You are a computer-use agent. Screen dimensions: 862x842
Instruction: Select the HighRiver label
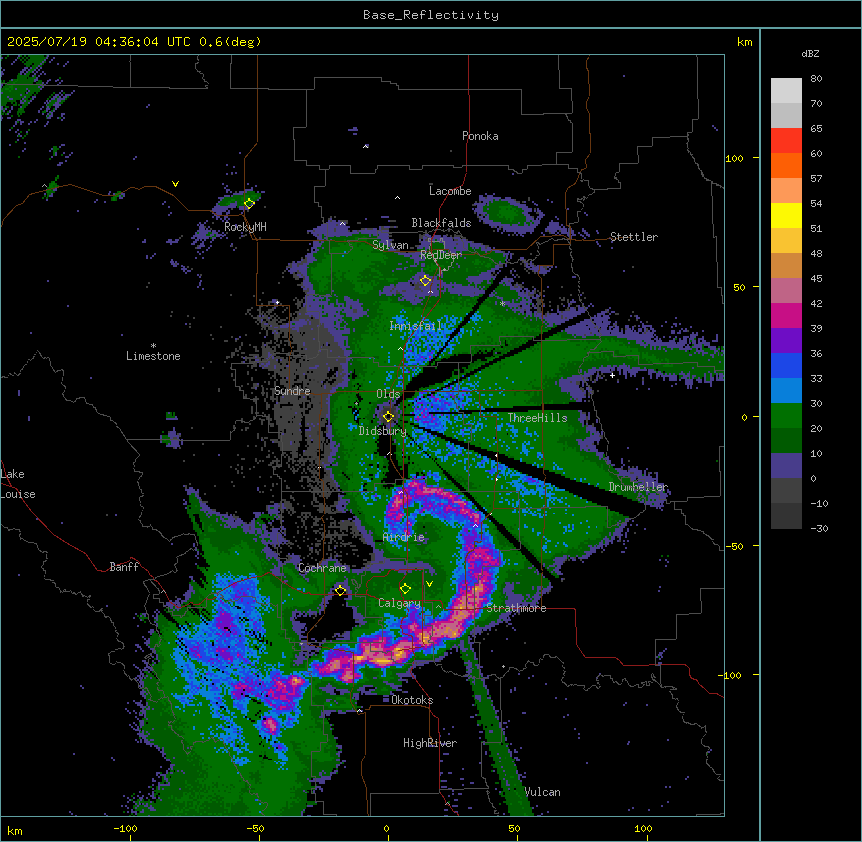tap(430, 743)
